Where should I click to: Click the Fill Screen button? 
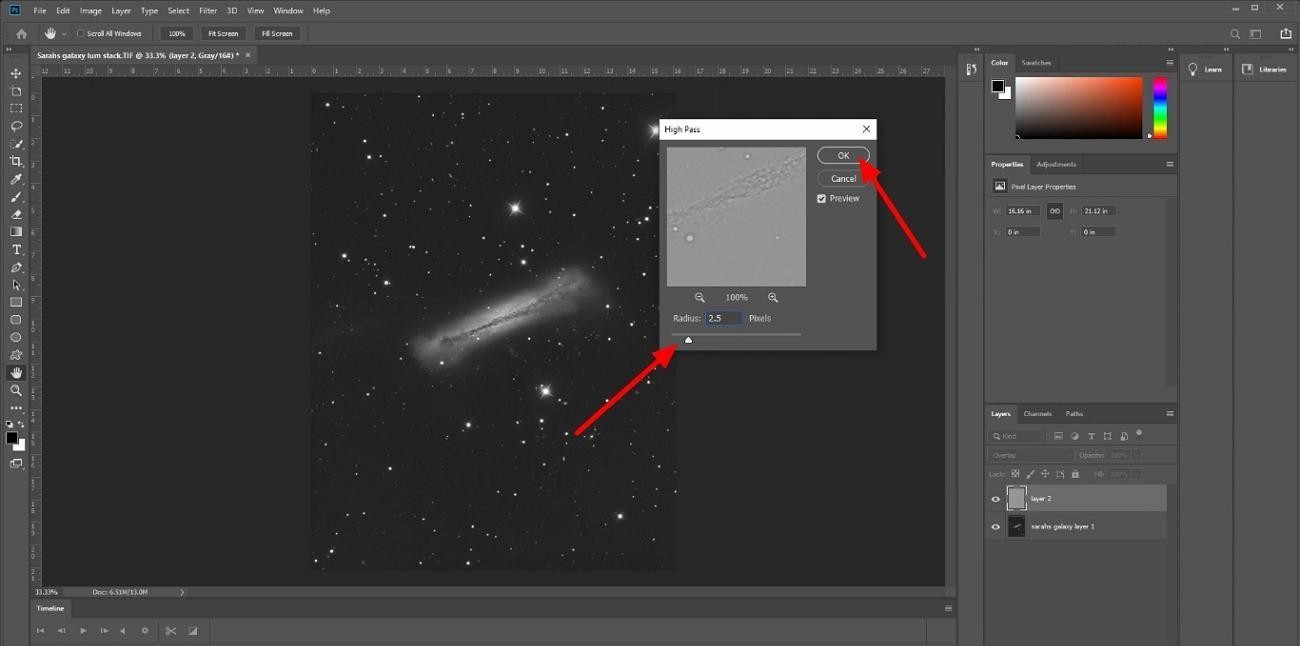coord(277,34)
